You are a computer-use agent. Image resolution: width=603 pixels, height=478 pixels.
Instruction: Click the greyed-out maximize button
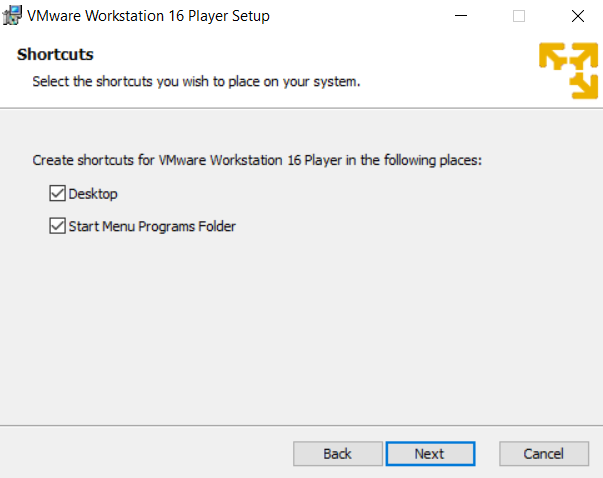click(519, 16)
